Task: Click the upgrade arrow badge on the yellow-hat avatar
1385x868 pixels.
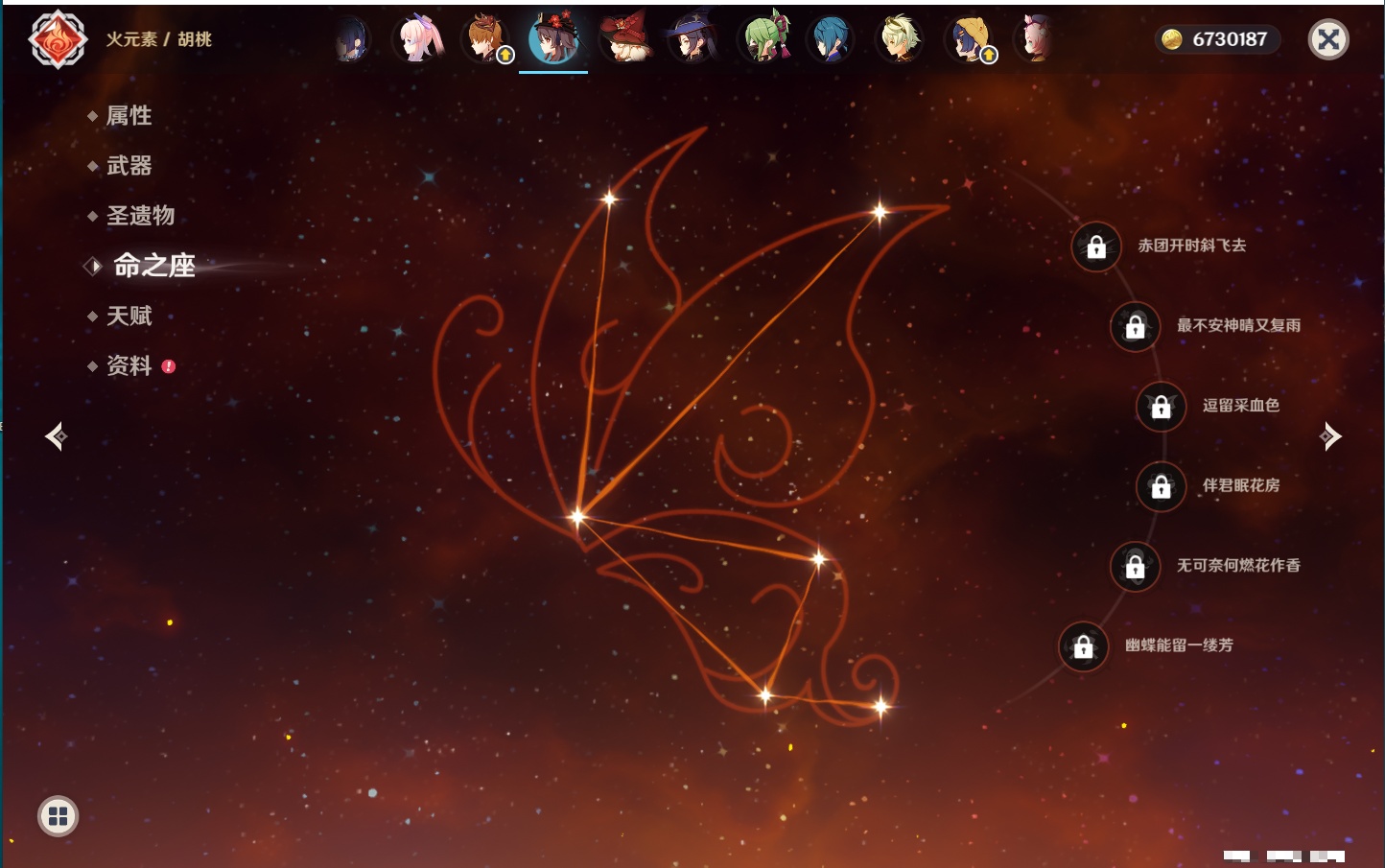Action: tap(989, 56)
